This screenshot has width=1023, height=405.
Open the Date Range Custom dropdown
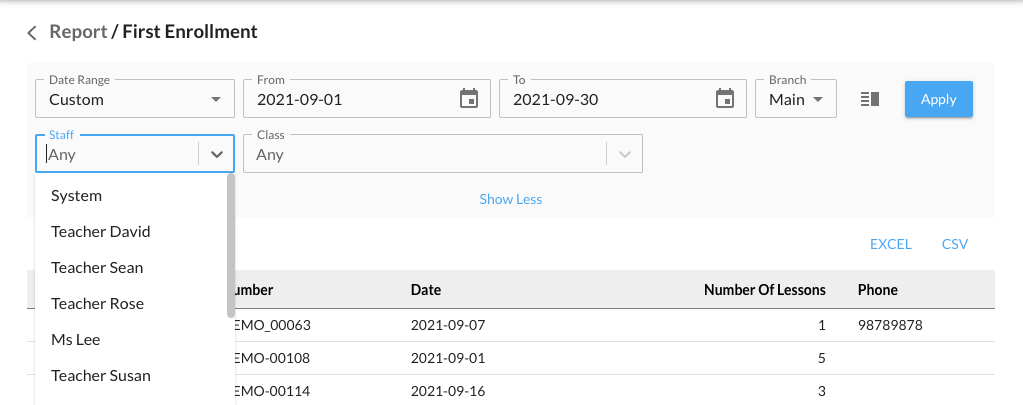135,99
